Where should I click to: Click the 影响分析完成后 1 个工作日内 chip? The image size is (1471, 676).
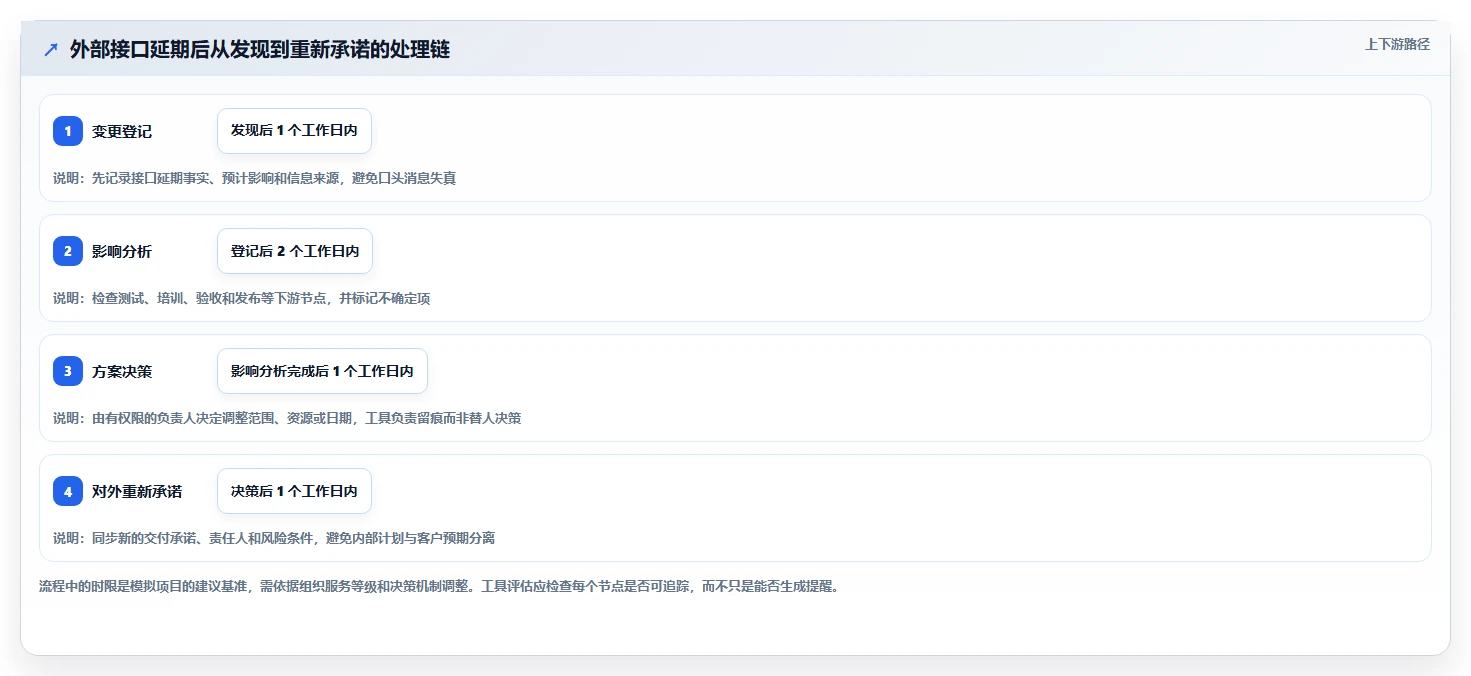tap(322, 371)
